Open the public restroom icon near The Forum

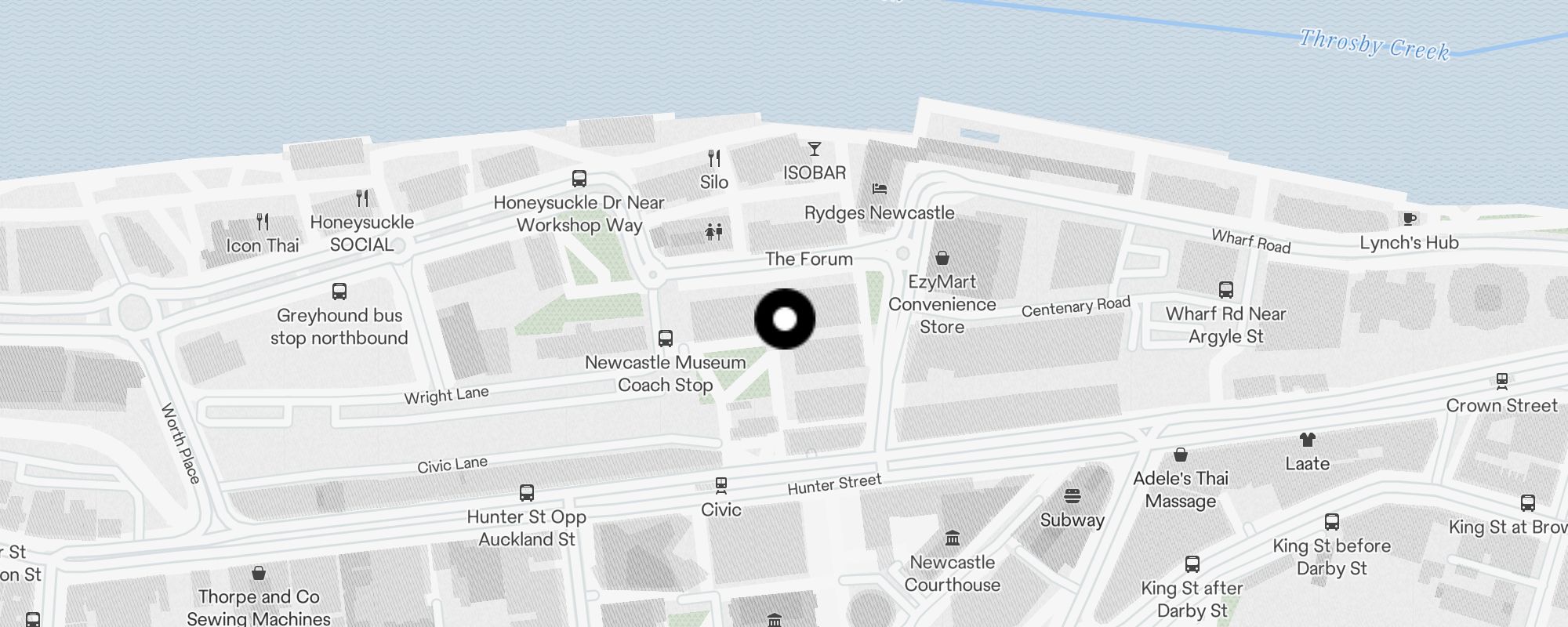click(714, 231)
